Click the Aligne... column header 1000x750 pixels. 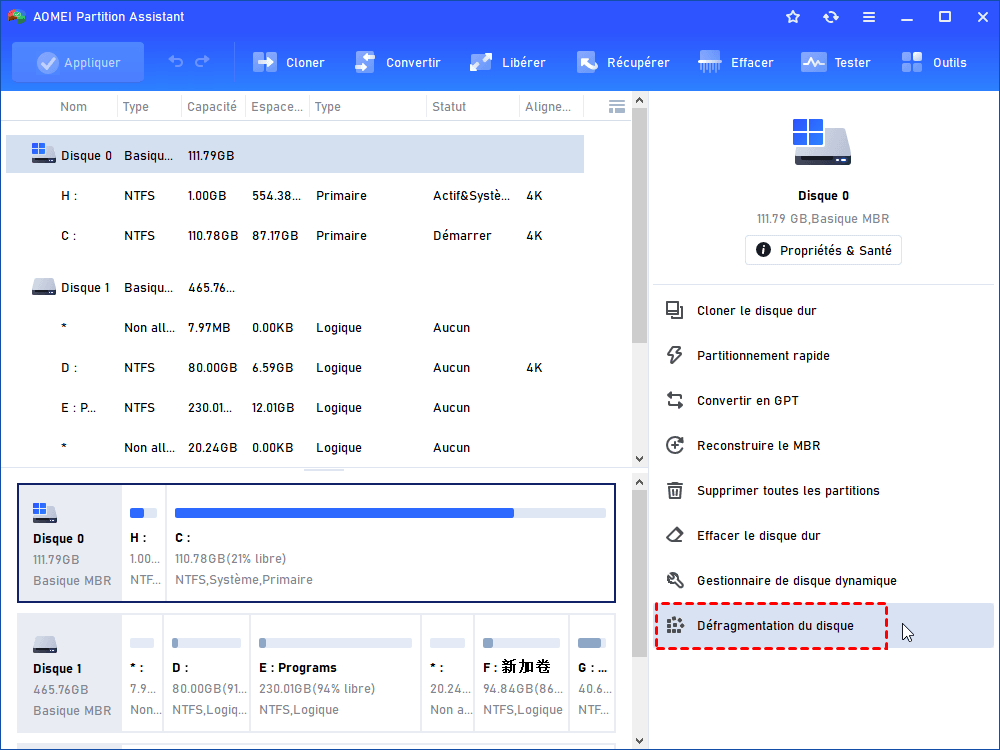point(548,107)
